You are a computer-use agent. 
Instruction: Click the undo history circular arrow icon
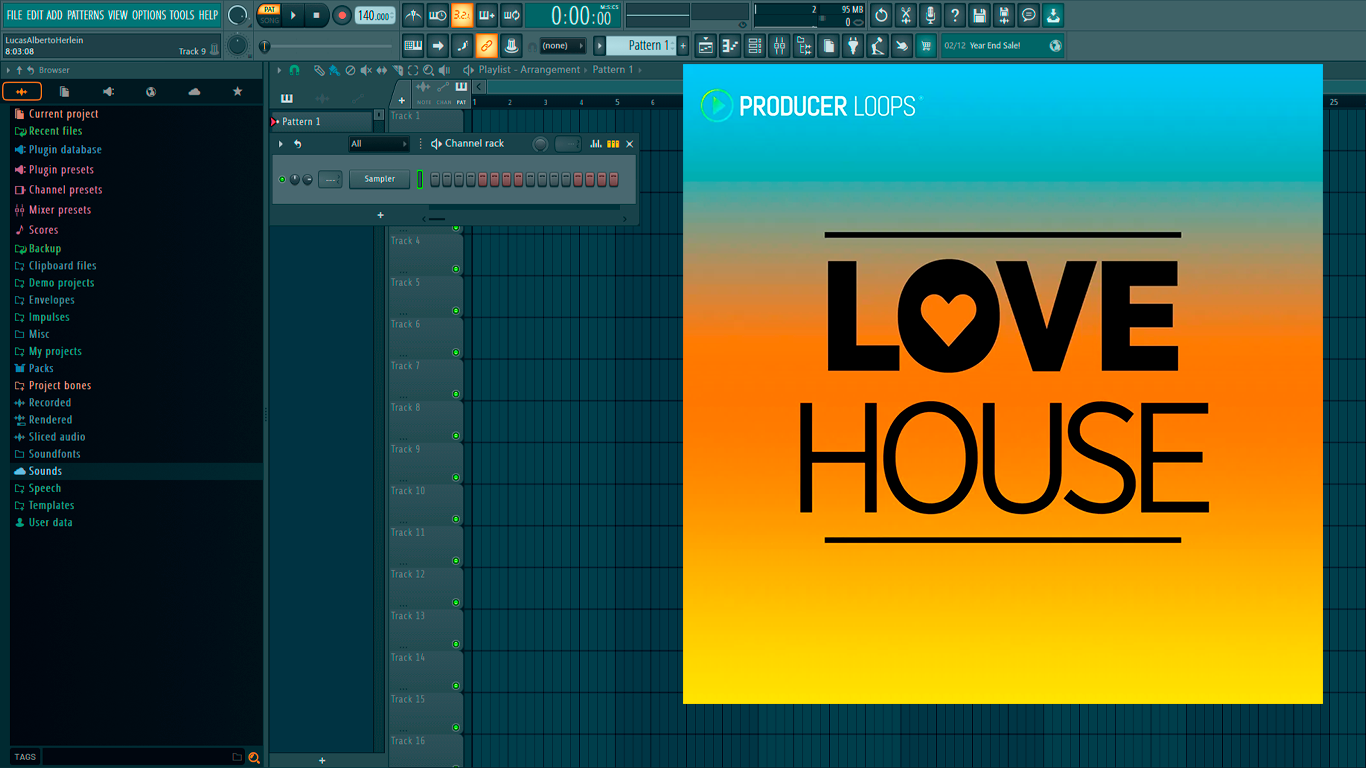pos(881,15)
